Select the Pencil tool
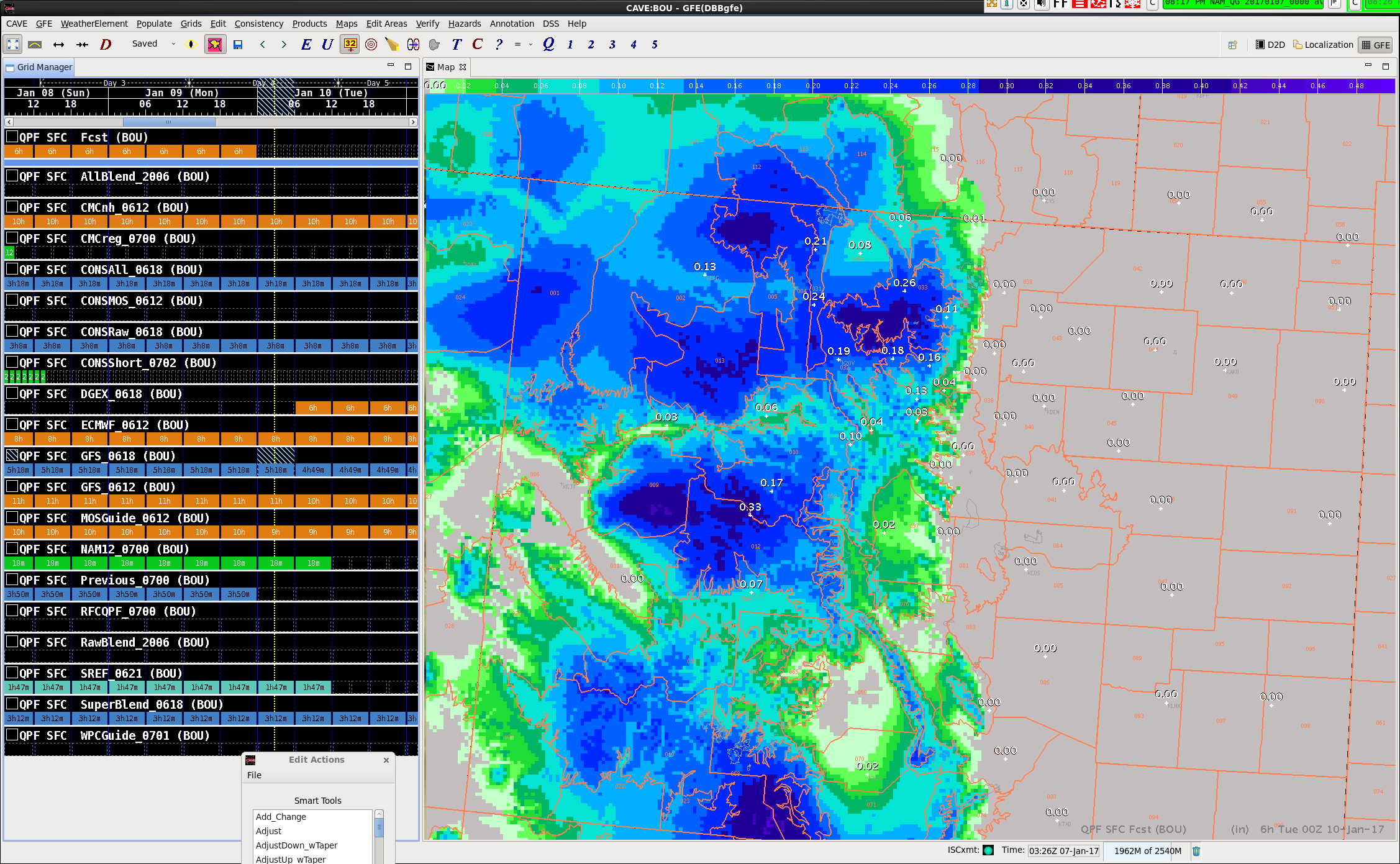Image resolution: width=1400 pixels, height=864 pixels. pos(392,44)
